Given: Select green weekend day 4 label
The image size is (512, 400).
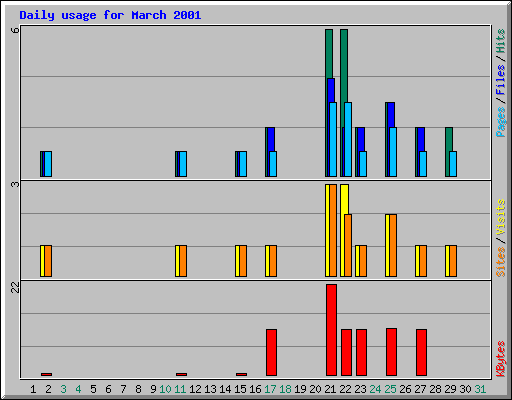Looking at the screenshot, I should (x=78, y=389).
